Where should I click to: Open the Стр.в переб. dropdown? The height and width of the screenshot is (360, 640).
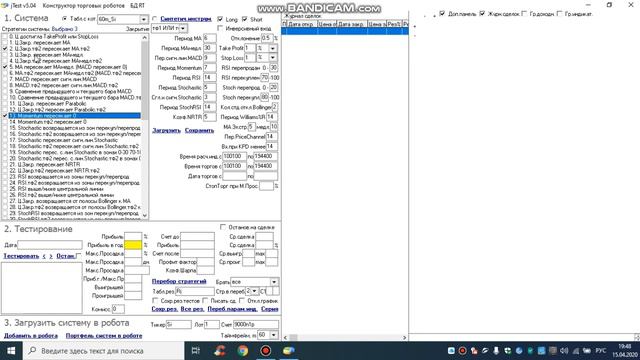click(254, 291)
